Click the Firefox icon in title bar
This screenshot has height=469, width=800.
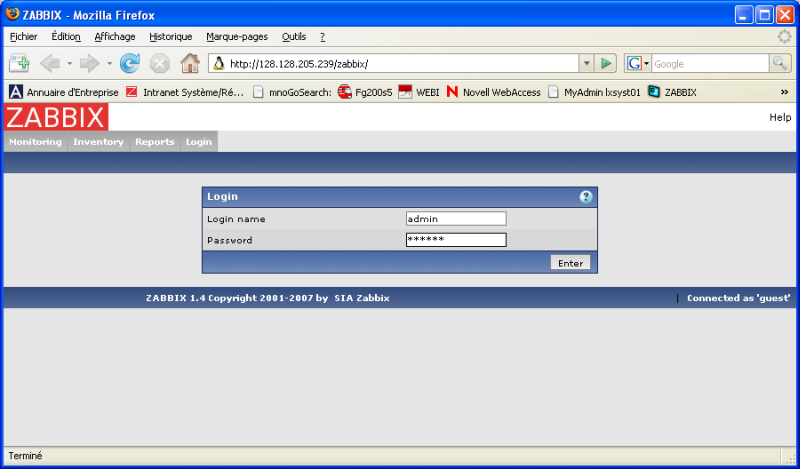[12, 14]
